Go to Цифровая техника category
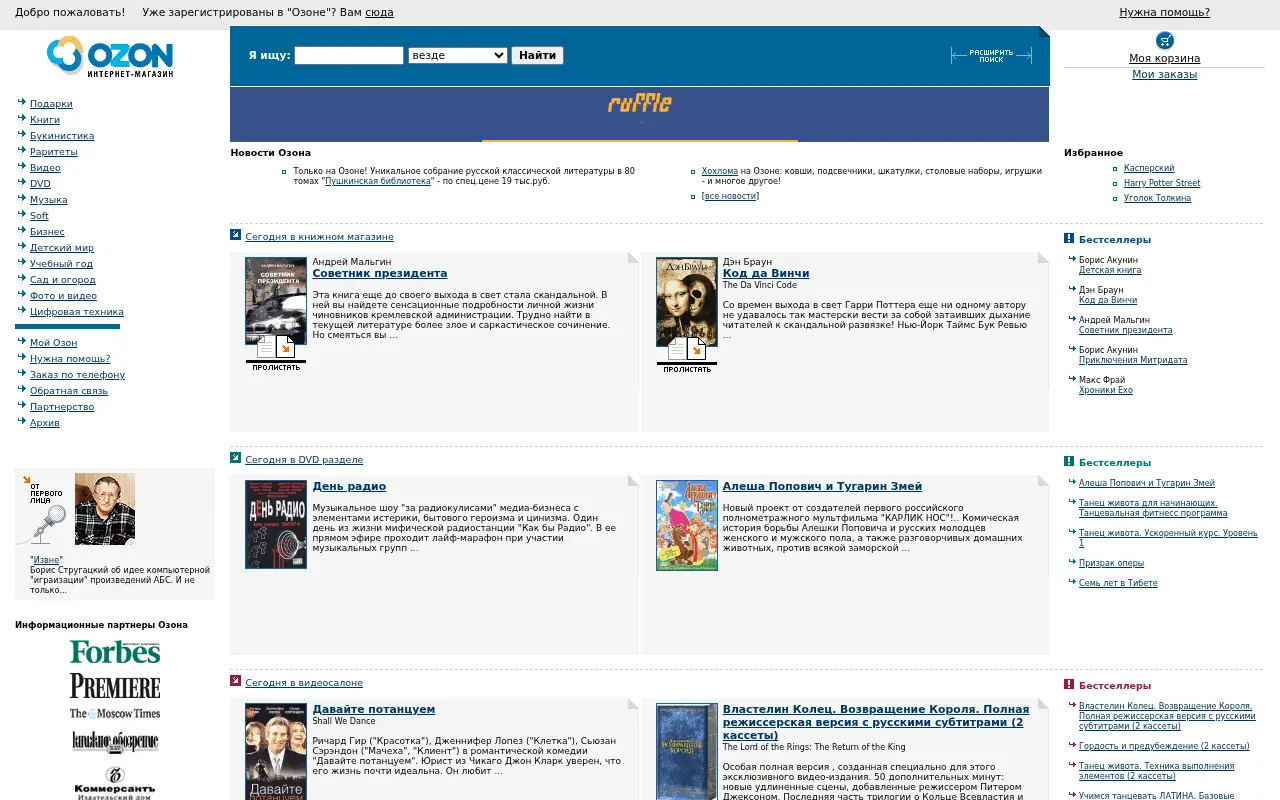 (x=77, y=312)
